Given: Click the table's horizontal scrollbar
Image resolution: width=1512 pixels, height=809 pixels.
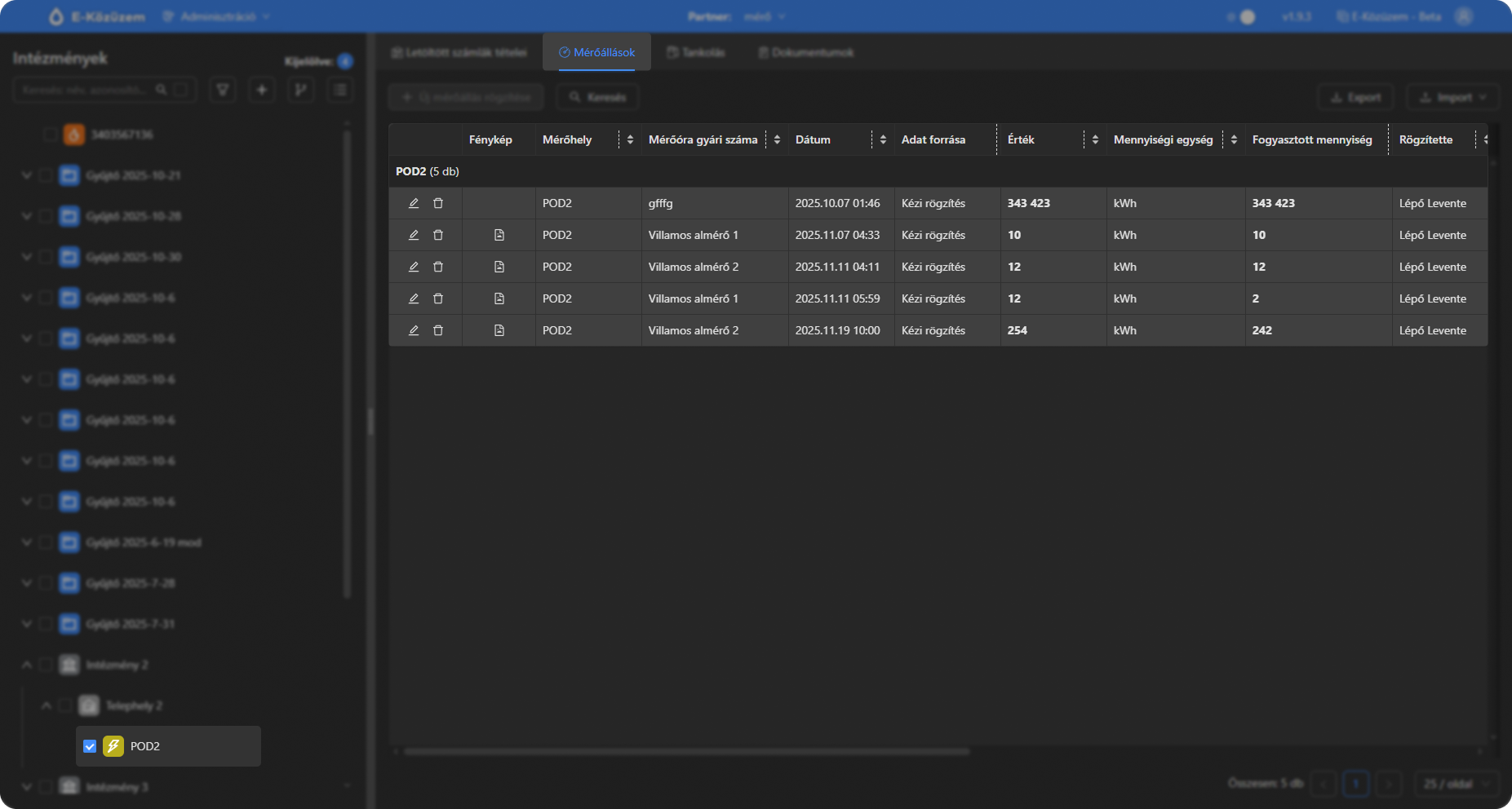Looking at the screenshot, I should click(x=686, y=751).
